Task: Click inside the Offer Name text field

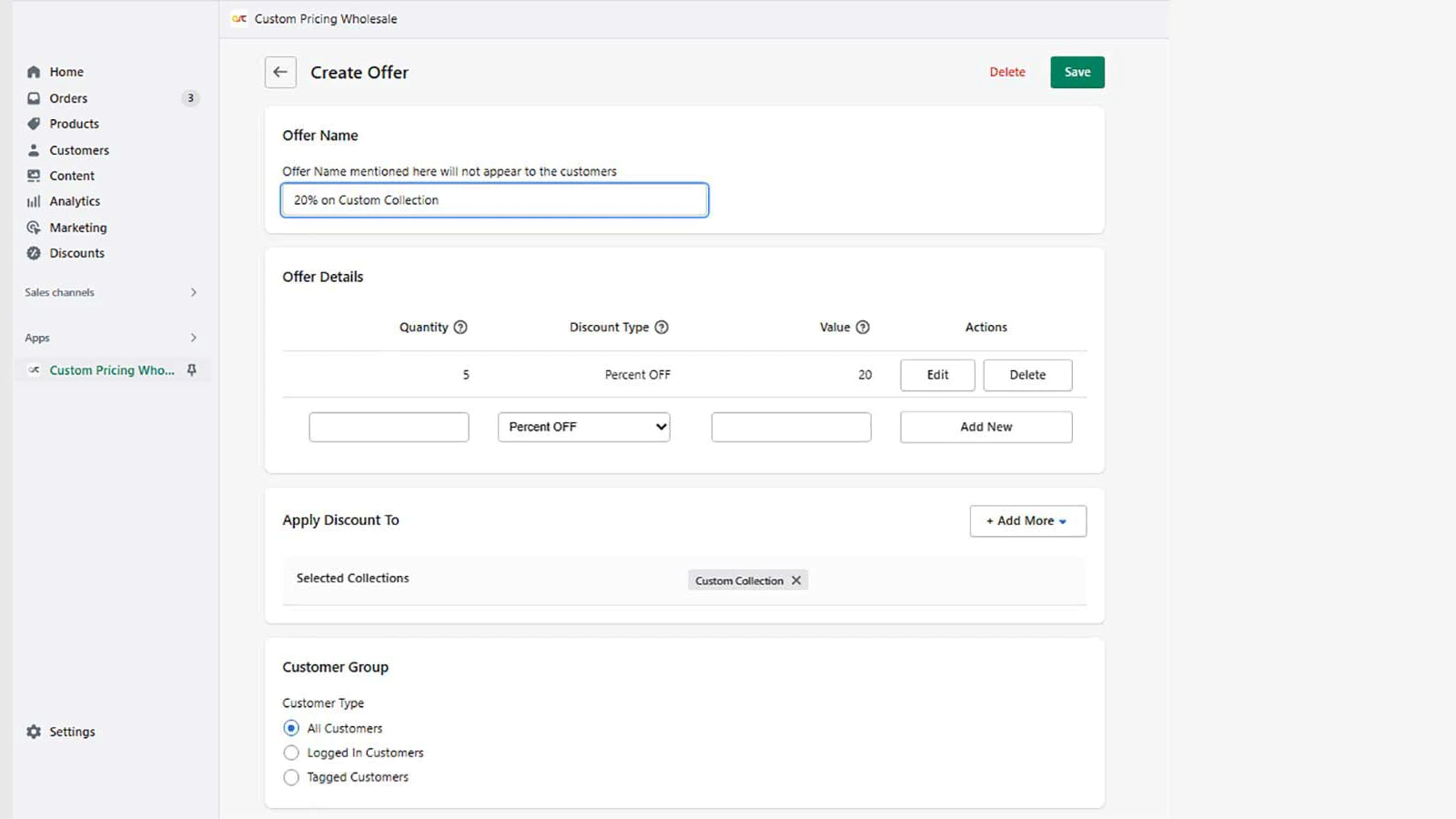Action: coord(494,200)
